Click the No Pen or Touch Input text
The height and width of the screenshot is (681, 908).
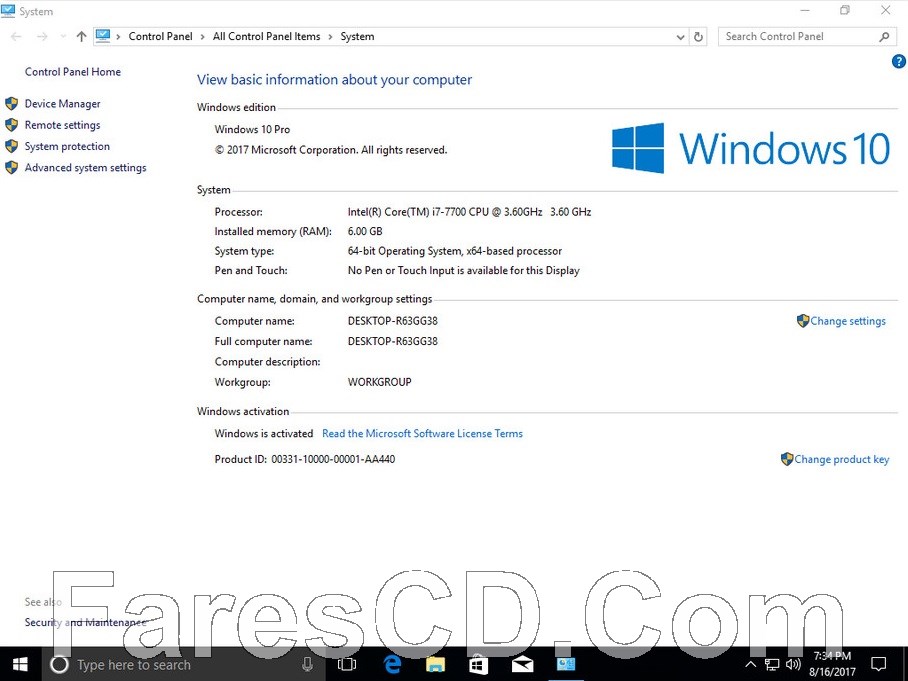(463, 270)
